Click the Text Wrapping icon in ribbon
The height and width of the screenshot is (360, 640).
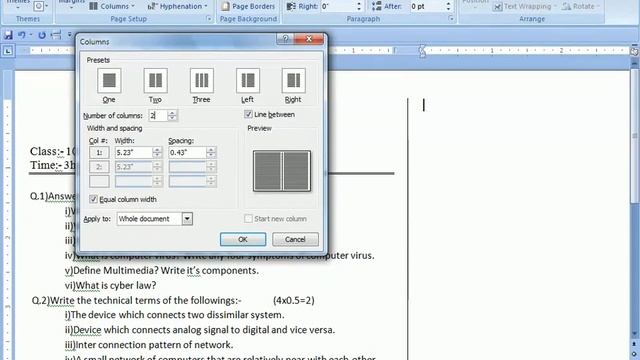[x=497, y=7]
